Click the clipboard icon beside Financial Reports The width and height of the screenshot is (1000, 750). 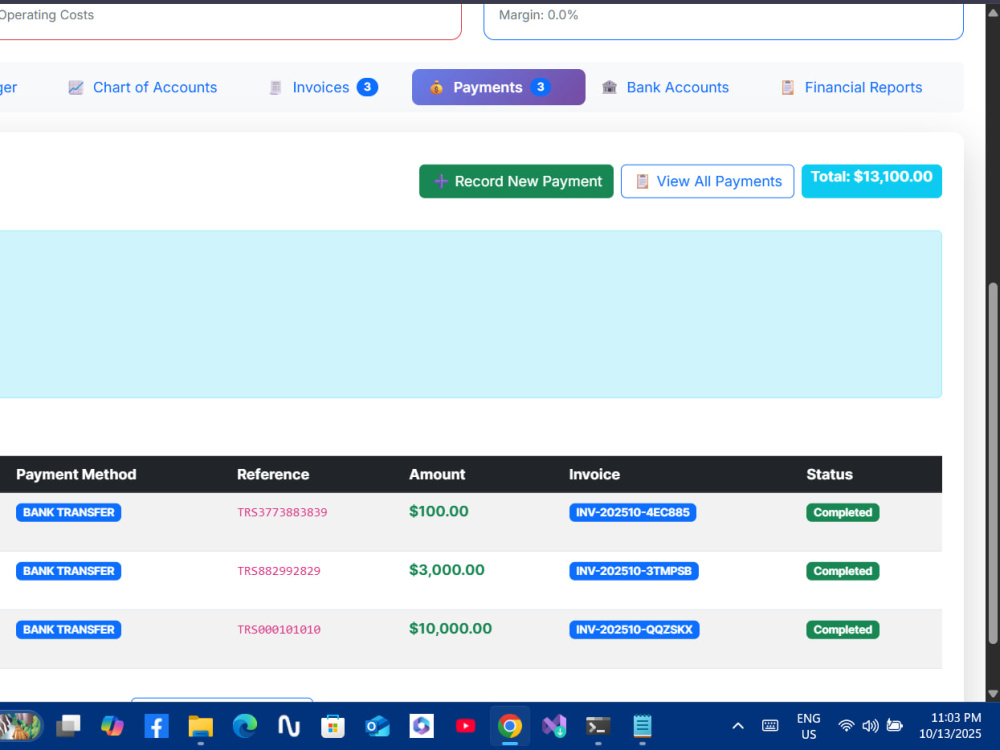point(788,87)
